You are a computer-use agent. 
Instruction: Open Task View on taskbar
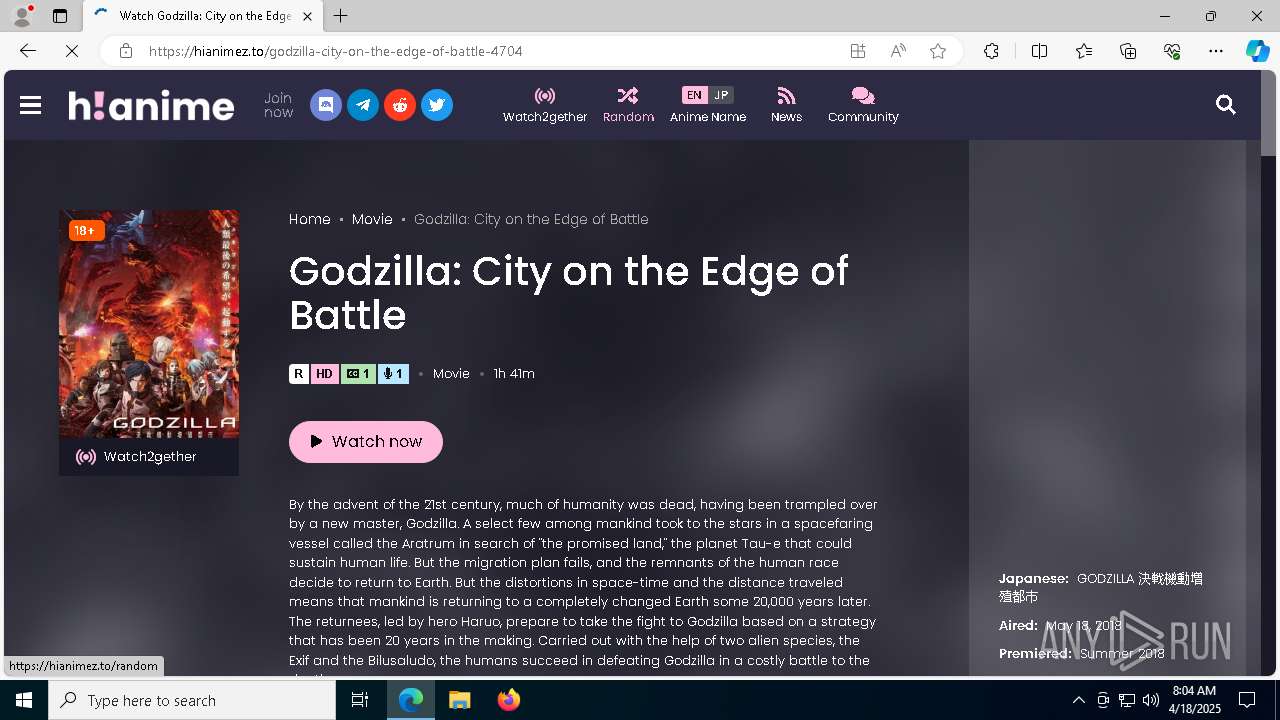click(360, 700)
